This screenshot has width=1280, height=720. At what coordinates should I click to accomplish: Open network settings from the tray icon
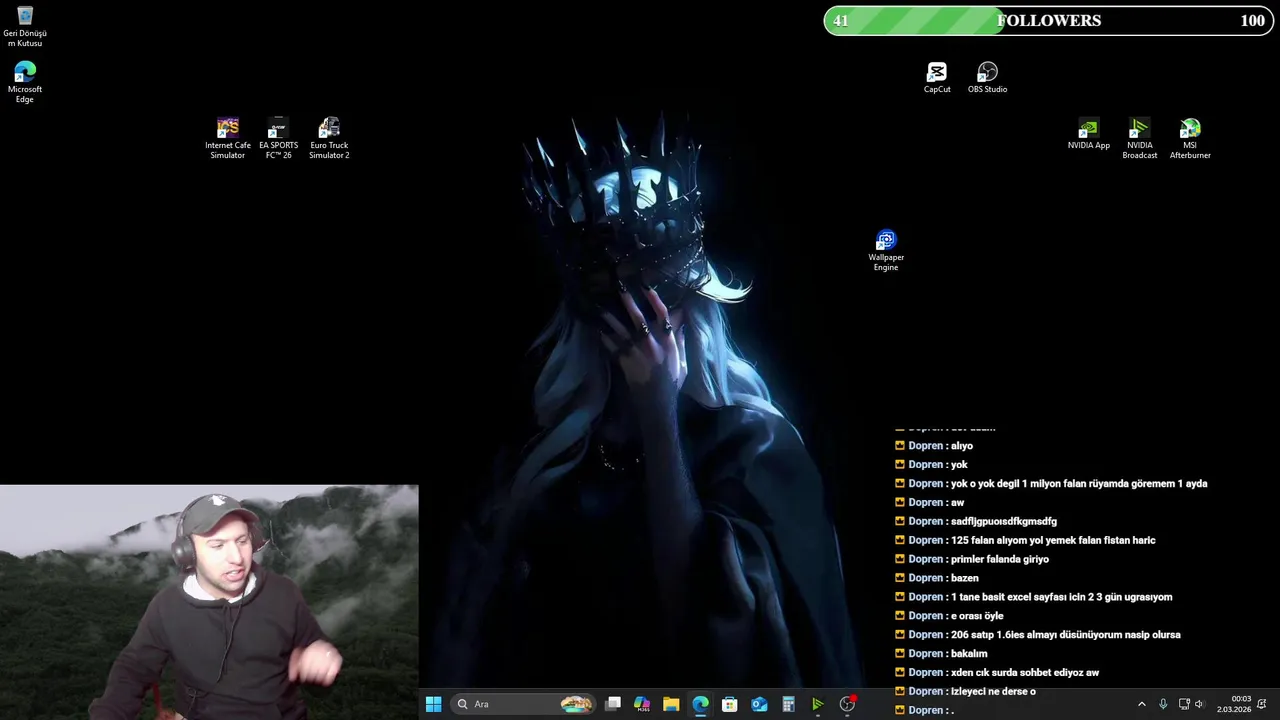click(1184, 704)
